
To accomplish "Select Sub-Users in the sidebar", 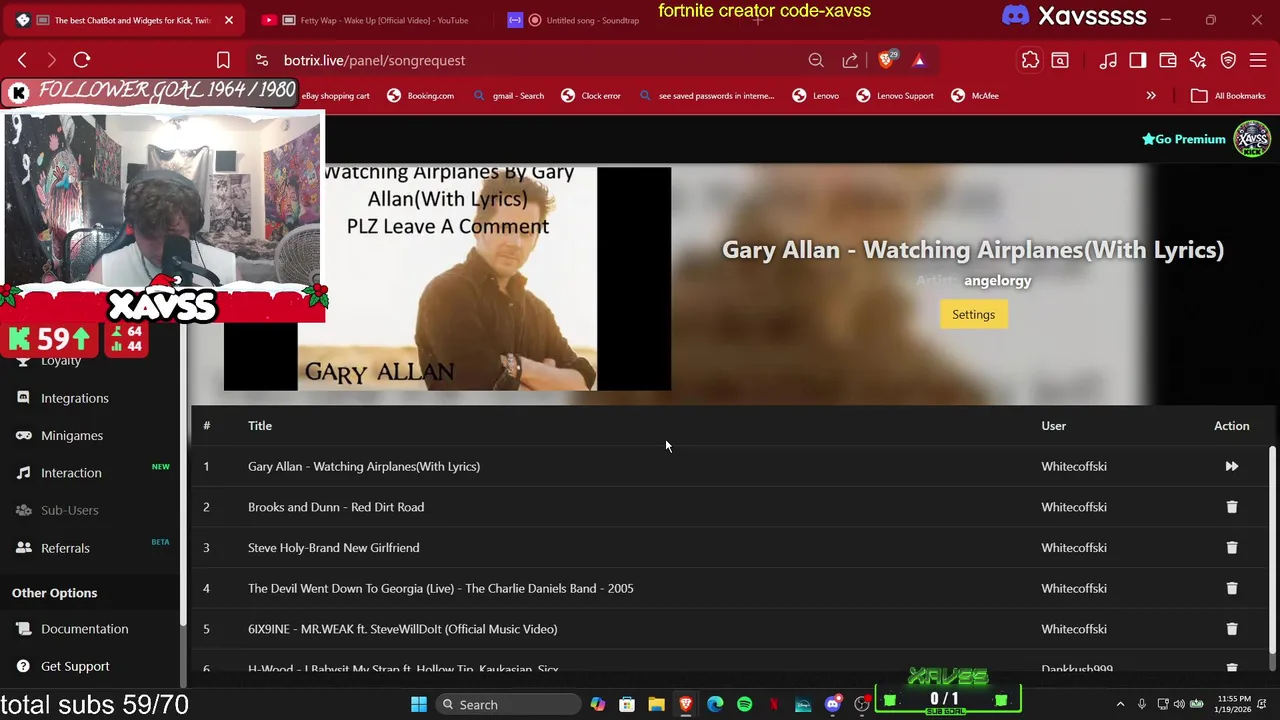I will (69, 510).
